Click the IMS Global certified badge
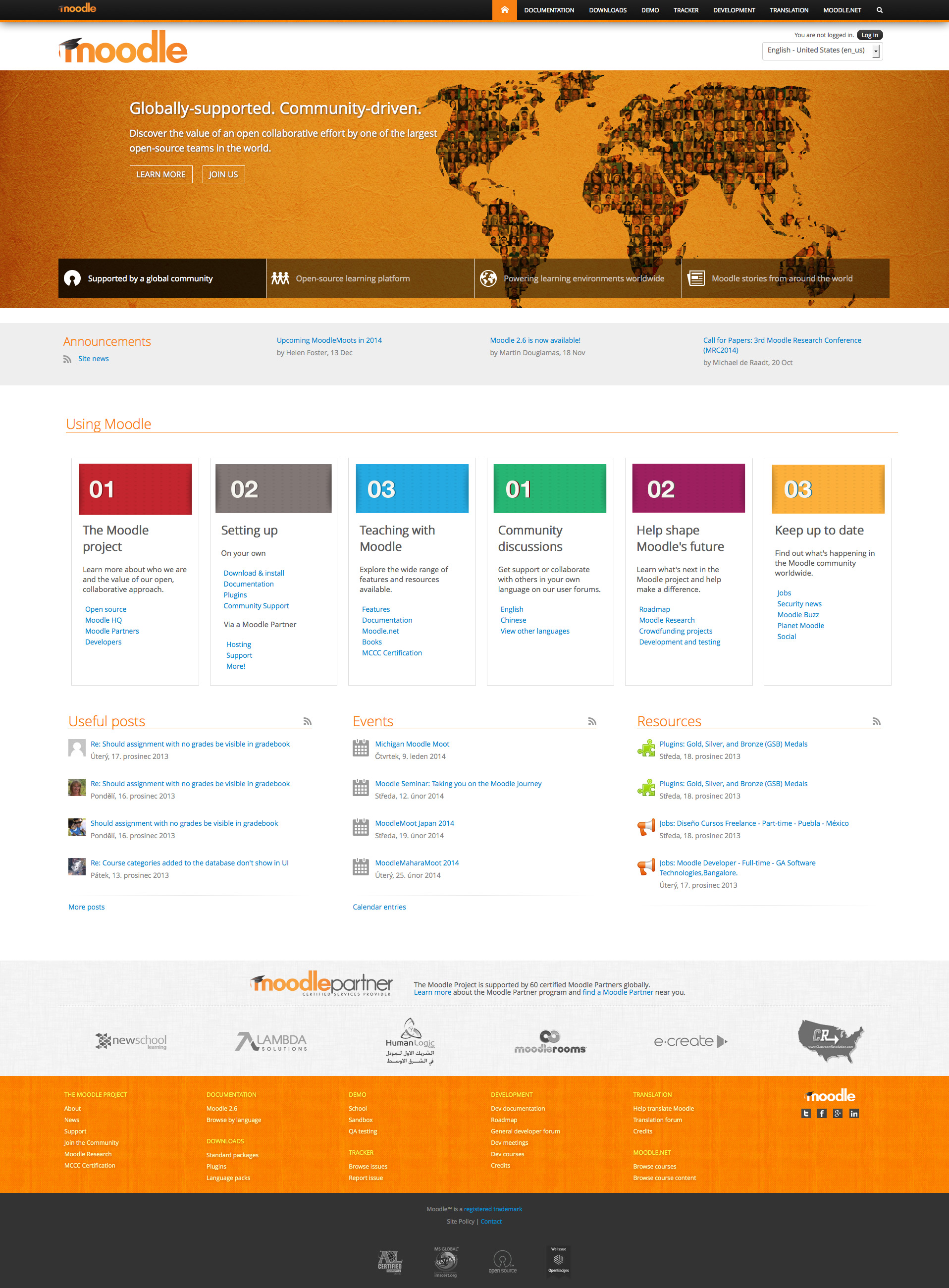This screenshot has width=949, height=1288. (446, 1262)
